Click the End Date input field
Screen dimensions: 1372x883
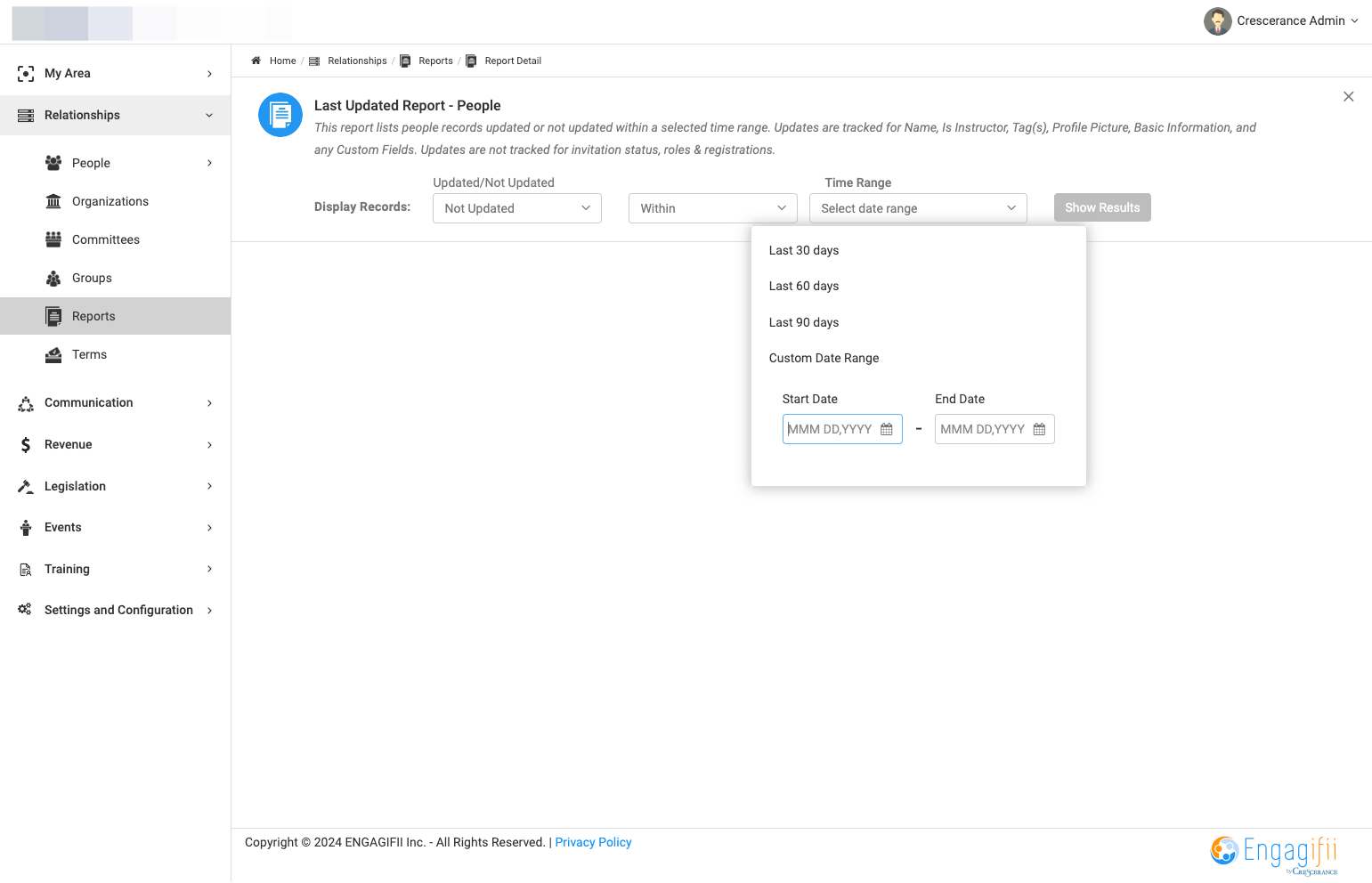coord(994,429)
